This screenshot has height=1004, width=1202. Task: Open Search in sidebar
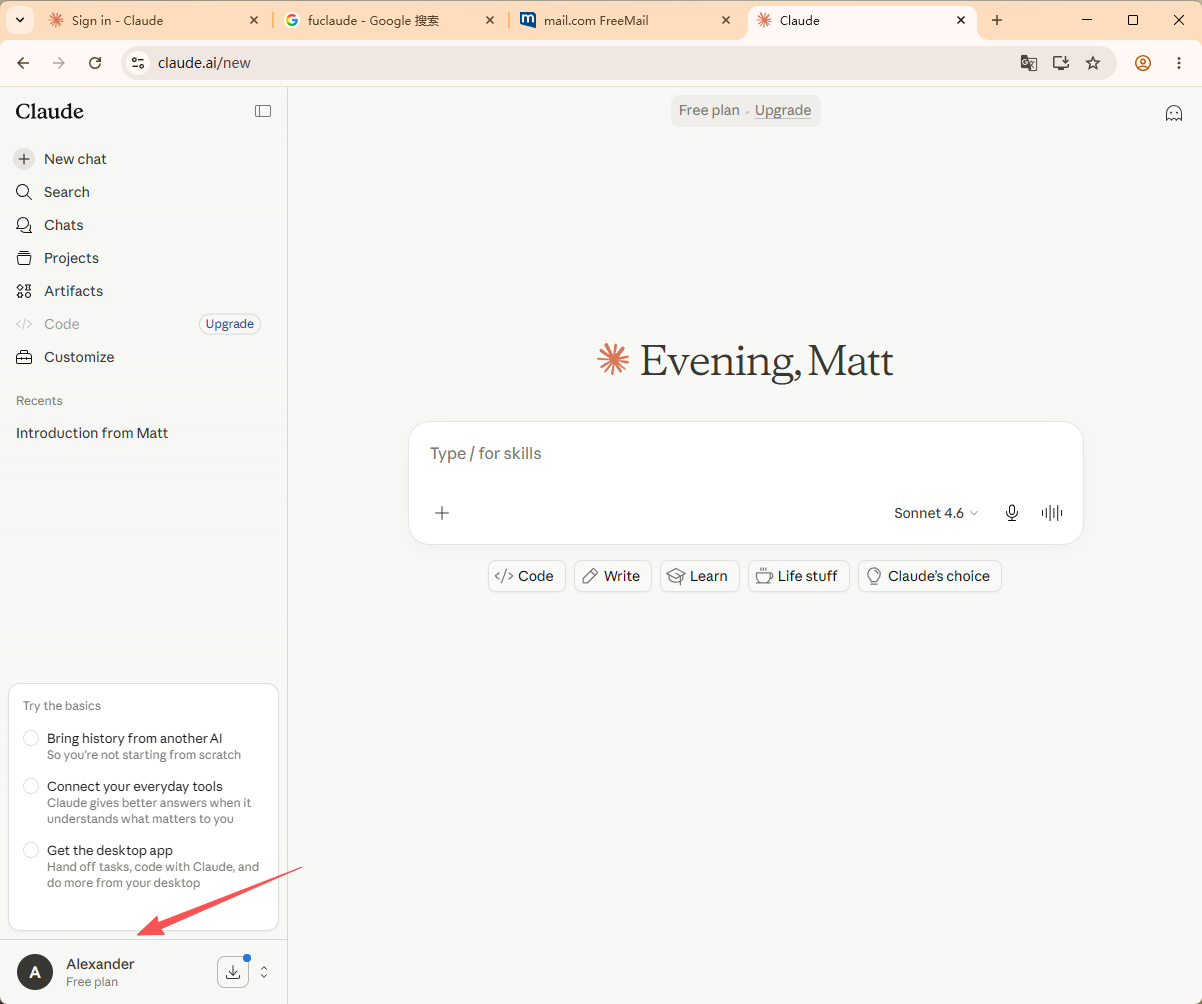click(x=143, y=192)
